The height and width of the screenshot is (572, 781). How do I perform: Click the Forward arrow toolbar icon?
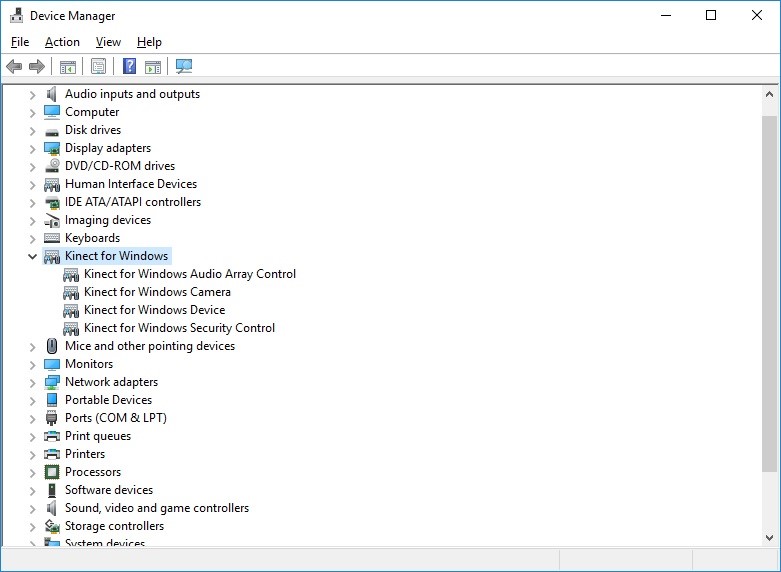pyautogui.click(x=37, y=66)
